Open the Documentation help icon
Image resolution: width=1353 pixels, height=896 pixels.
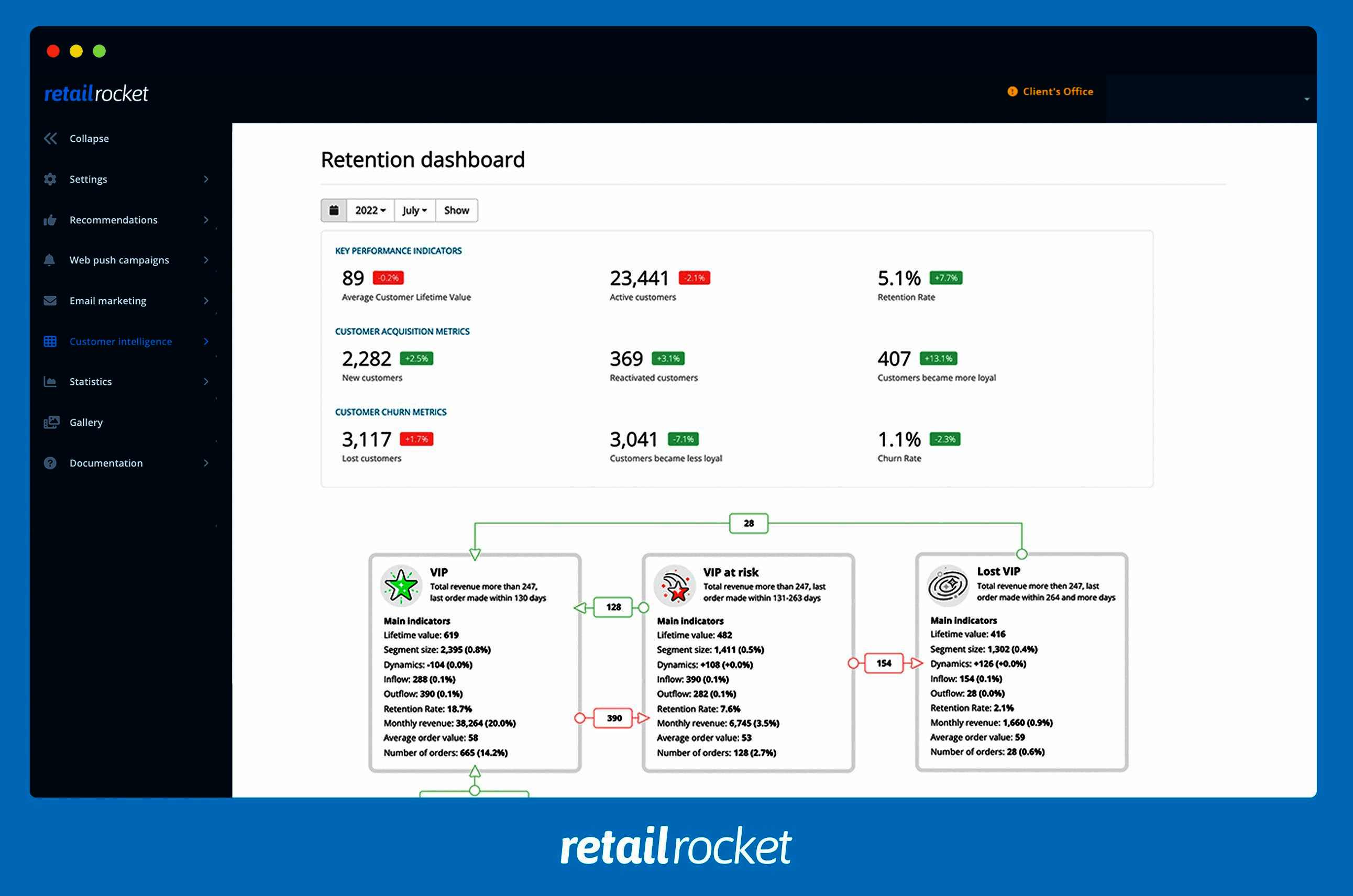coord(50,463)
